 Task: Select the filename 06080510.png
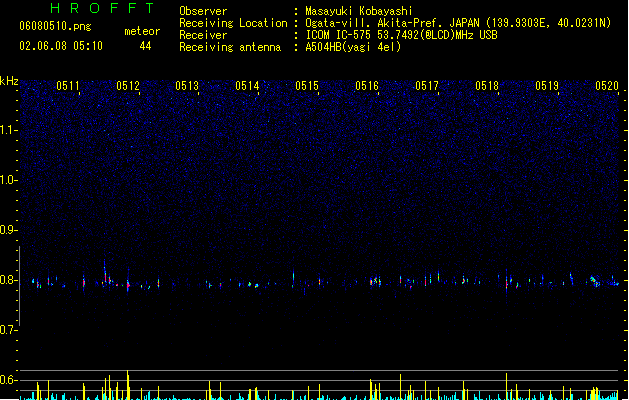point(55,26)
